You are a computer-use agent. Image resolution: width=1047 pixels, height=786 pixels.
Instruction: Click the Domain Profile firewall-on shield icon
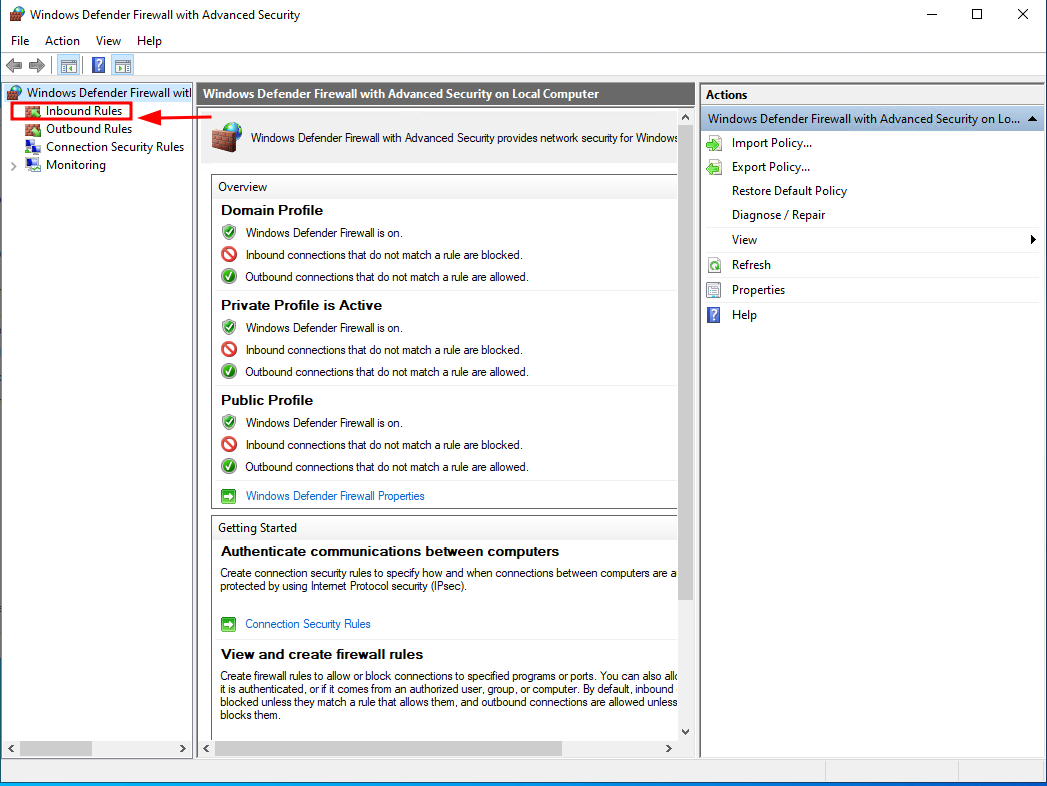pos(229,232)
